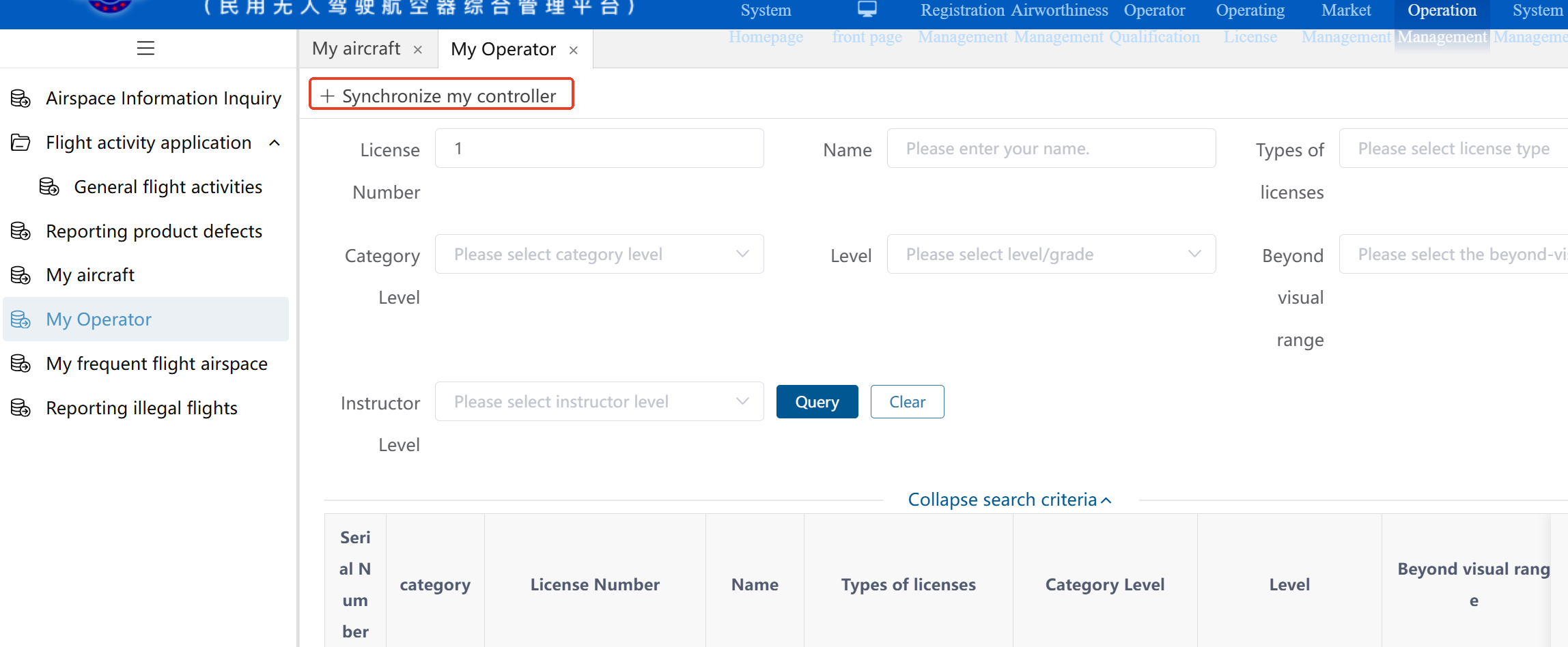Viewport: 1568px width, 647px height.
Task: Click the Synchronize my controller button
Action: [x=442, y=94]
